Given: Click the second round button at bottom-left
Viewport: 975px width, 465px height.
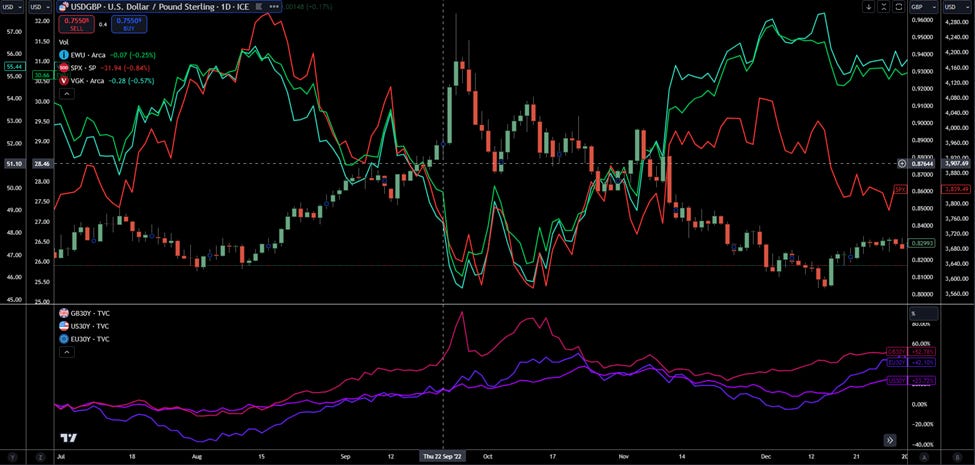Looking at the screenshot, I should coord(40,458).
